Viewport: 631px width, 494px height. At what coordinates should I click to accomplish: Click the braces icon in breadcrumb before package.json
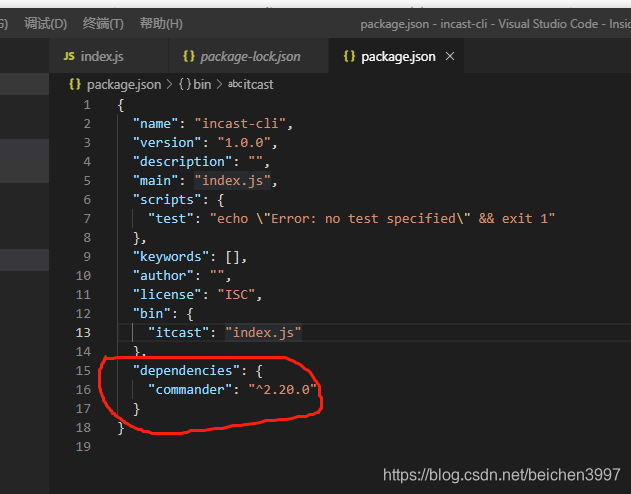point(75,84)
